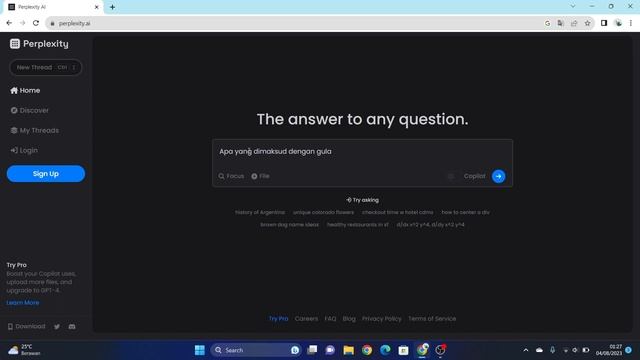Open the taskbar clock and date

click(x=609, y=350)
